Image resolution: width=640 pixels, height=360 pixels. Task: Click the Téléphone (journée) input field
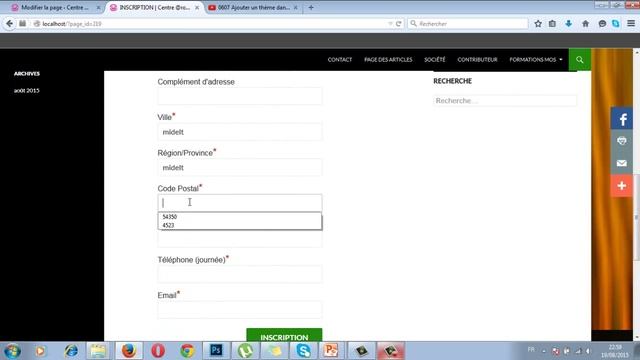pyautogui.click(x=240, y=274)
